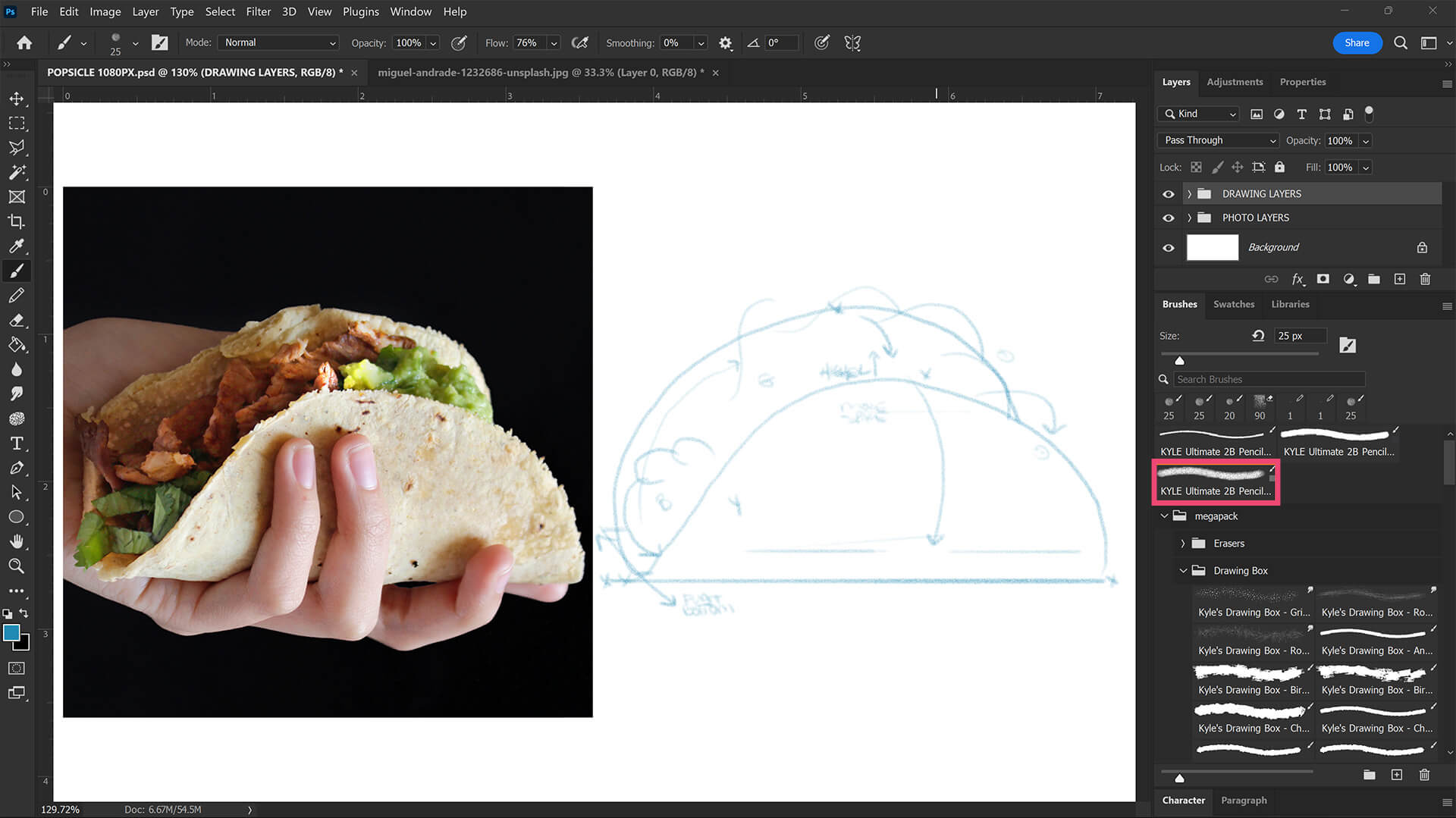
Task: Select the Paint Bucket tool
Action: 17,344
